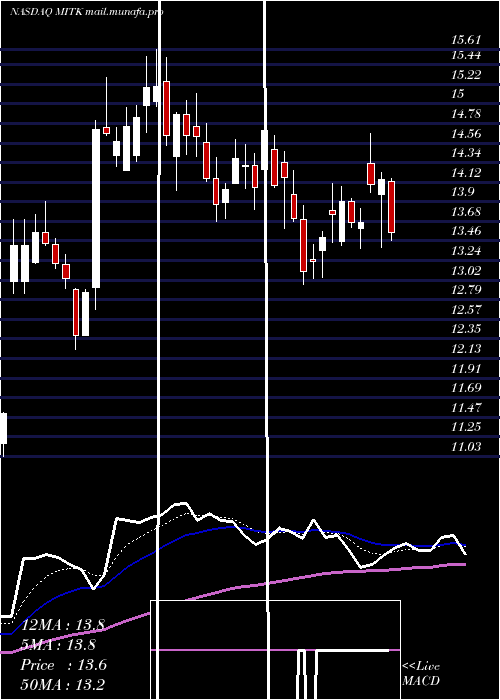This screenshot has height=700, width=500.
Task: Click the 15.44 price axis label
Action: click(x=466, y=55)
